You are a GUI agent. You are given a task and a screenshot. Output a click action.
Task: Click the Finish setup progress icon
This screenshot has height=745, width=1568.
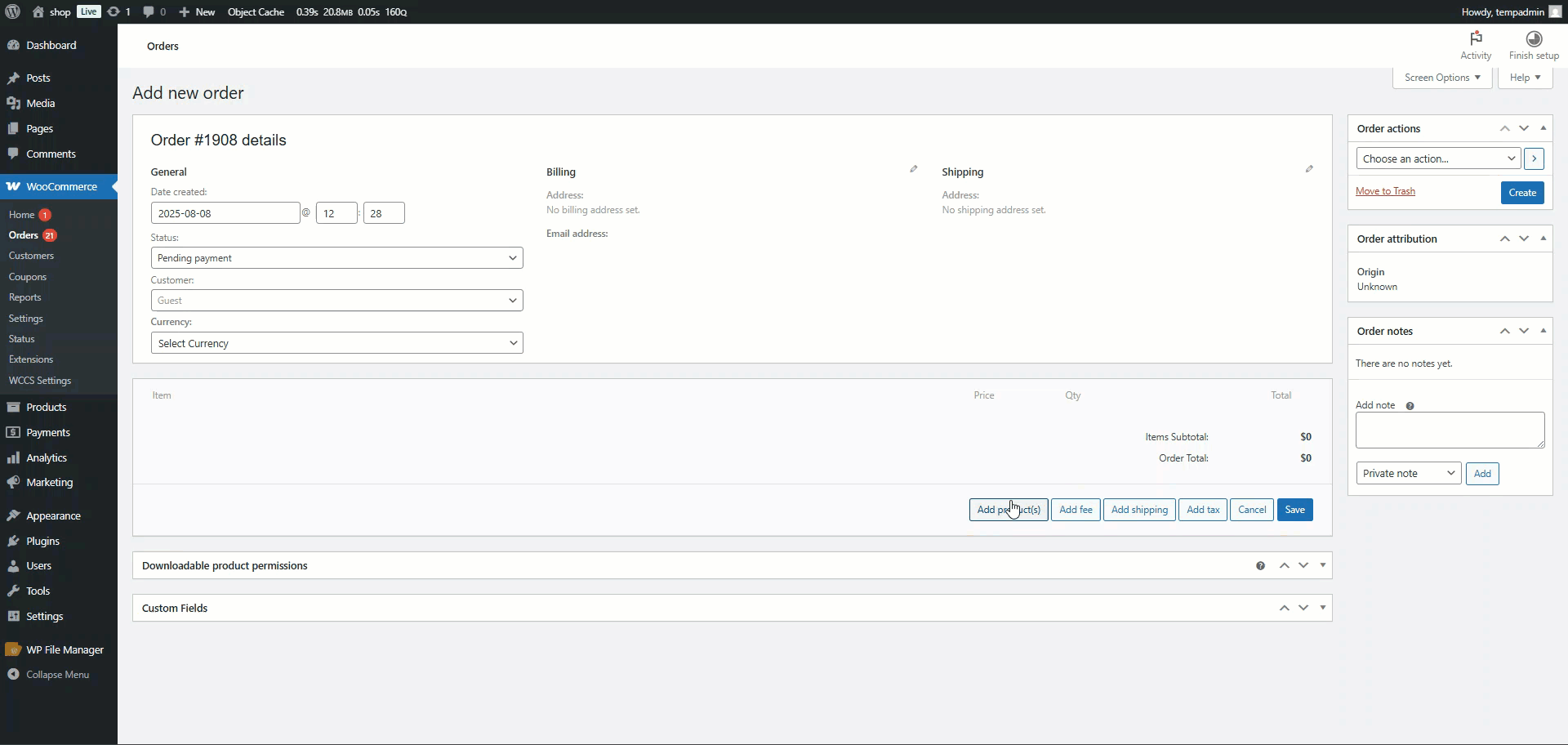click(x=1534, y=39)
